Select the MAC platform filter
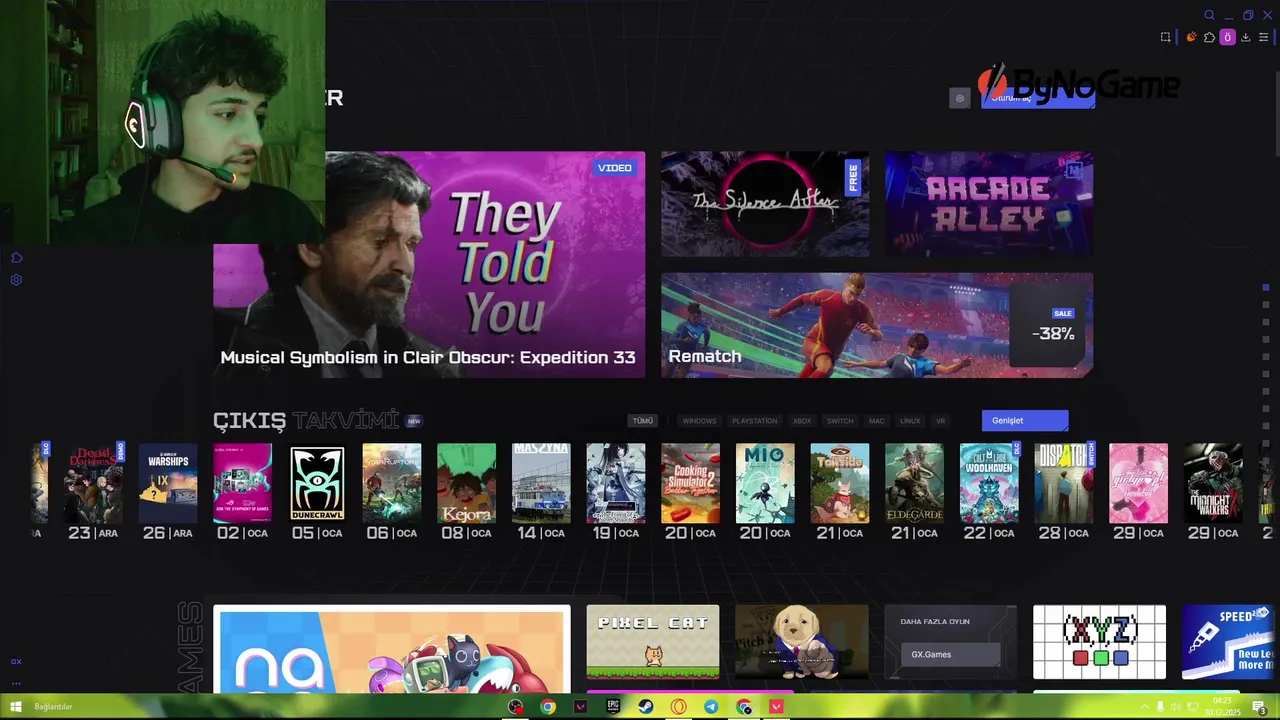This screenshot has width=1280, height=720. (x=876, y=421)
